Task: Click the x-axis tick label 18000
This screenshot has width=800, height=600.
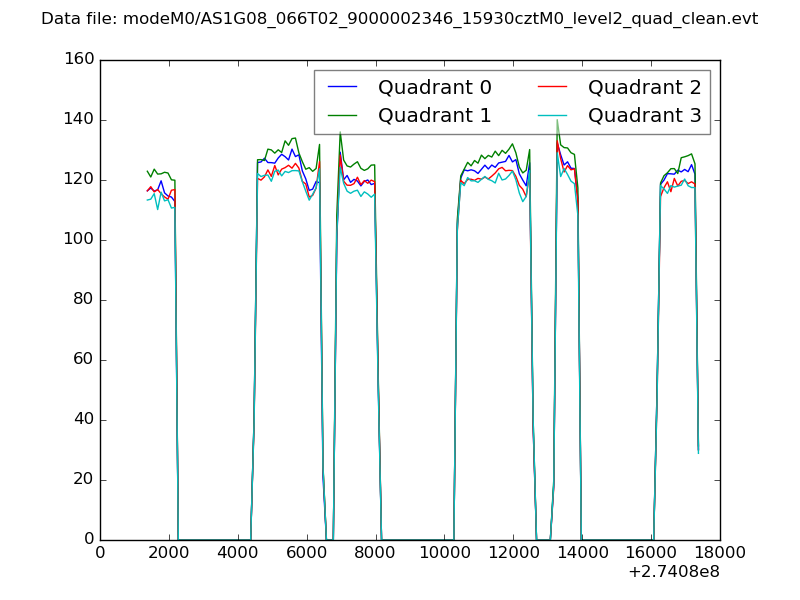Action: 720,553
